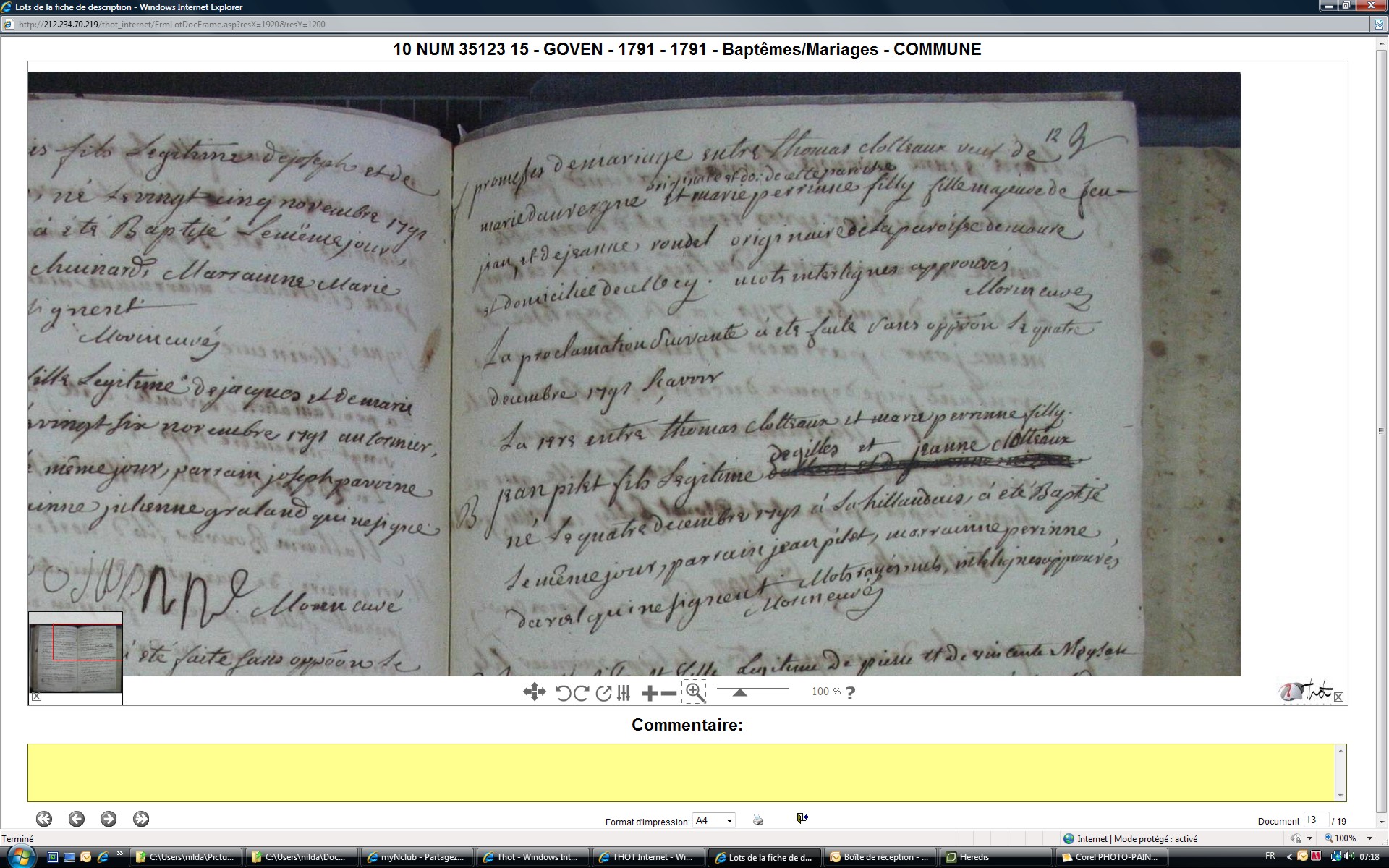Print the current document image
The width and height of the screenshot is (1389, 868).
point(757,820)
